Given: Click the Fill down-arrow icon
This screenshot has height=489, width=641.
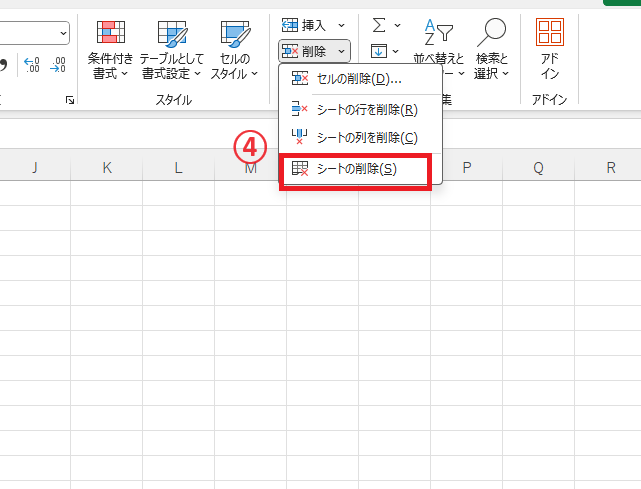Looking at the screenshot, I should click(x=379, y=51).
